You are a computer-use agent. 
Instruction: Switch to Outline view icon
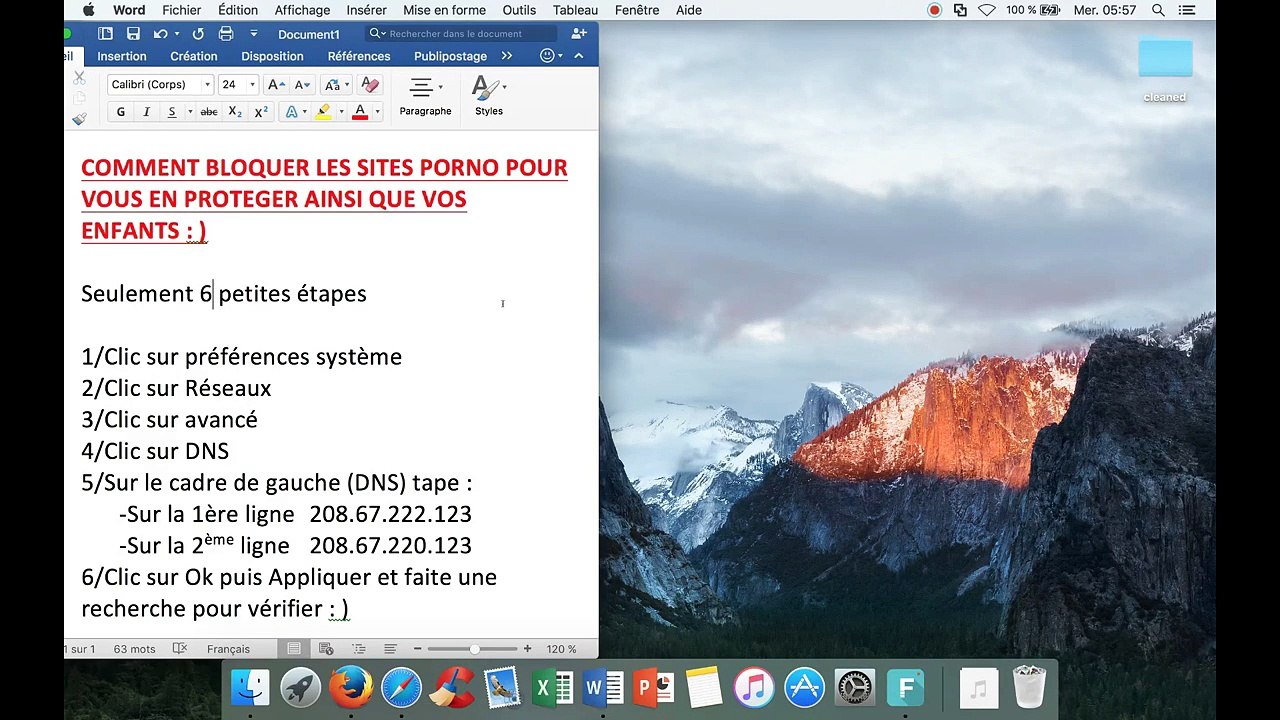click(358, 649)
